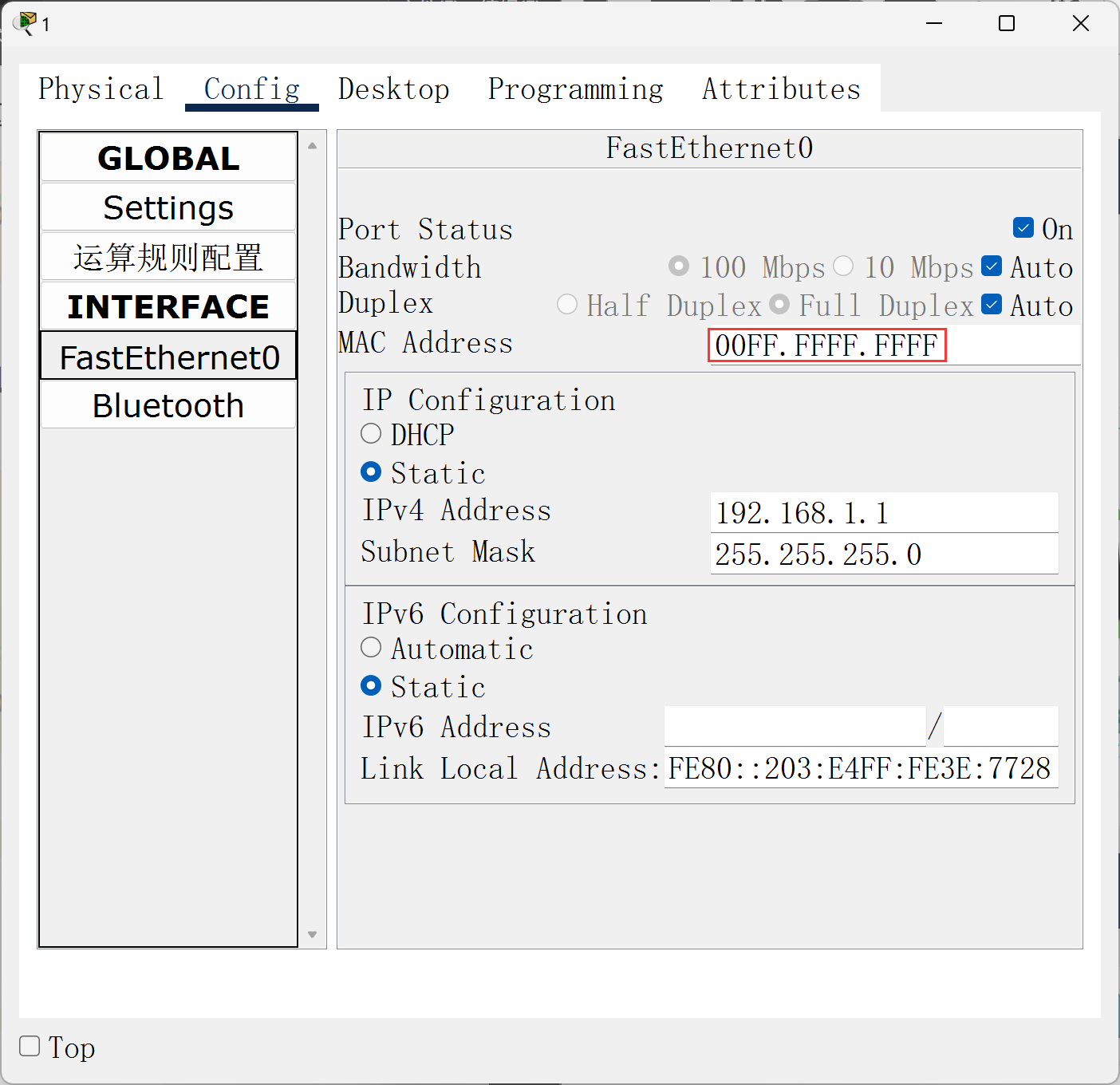The height and width of the screenshot is (1085, 1120).
Task: Open the Programming tab
Action: tap(575, 89)
